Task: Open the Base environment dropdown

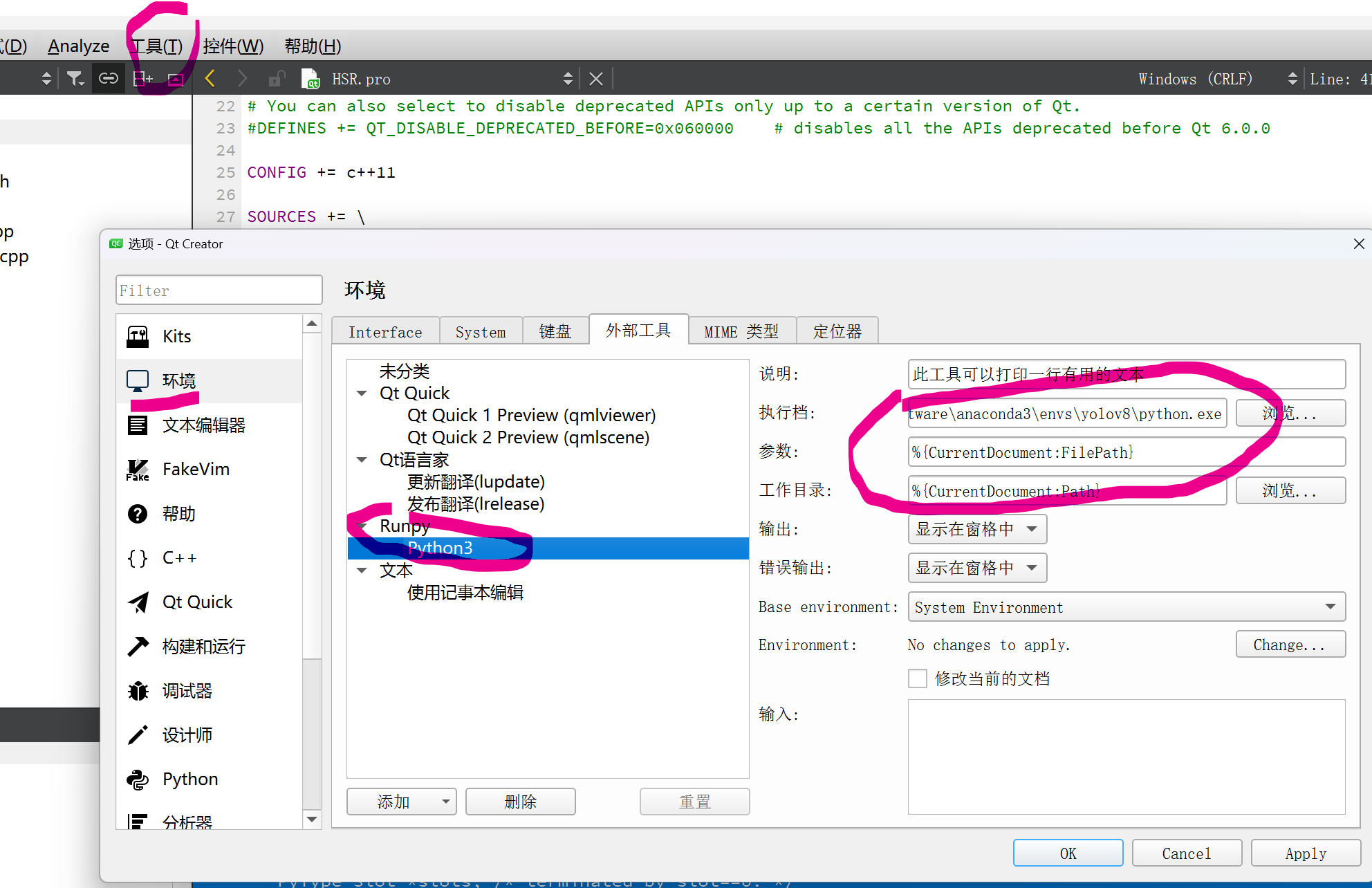Action: [1127, 607]
